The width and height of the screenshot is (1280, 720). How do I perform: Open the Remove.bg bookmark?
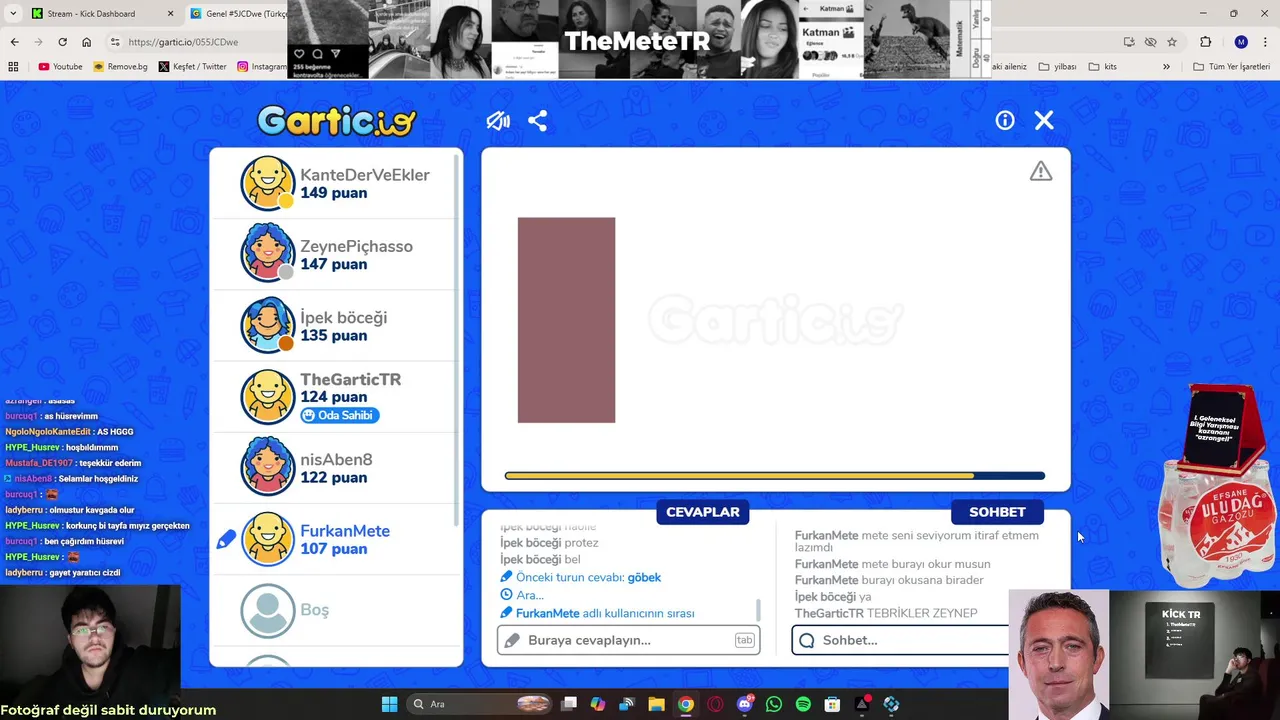click(120, 67)
